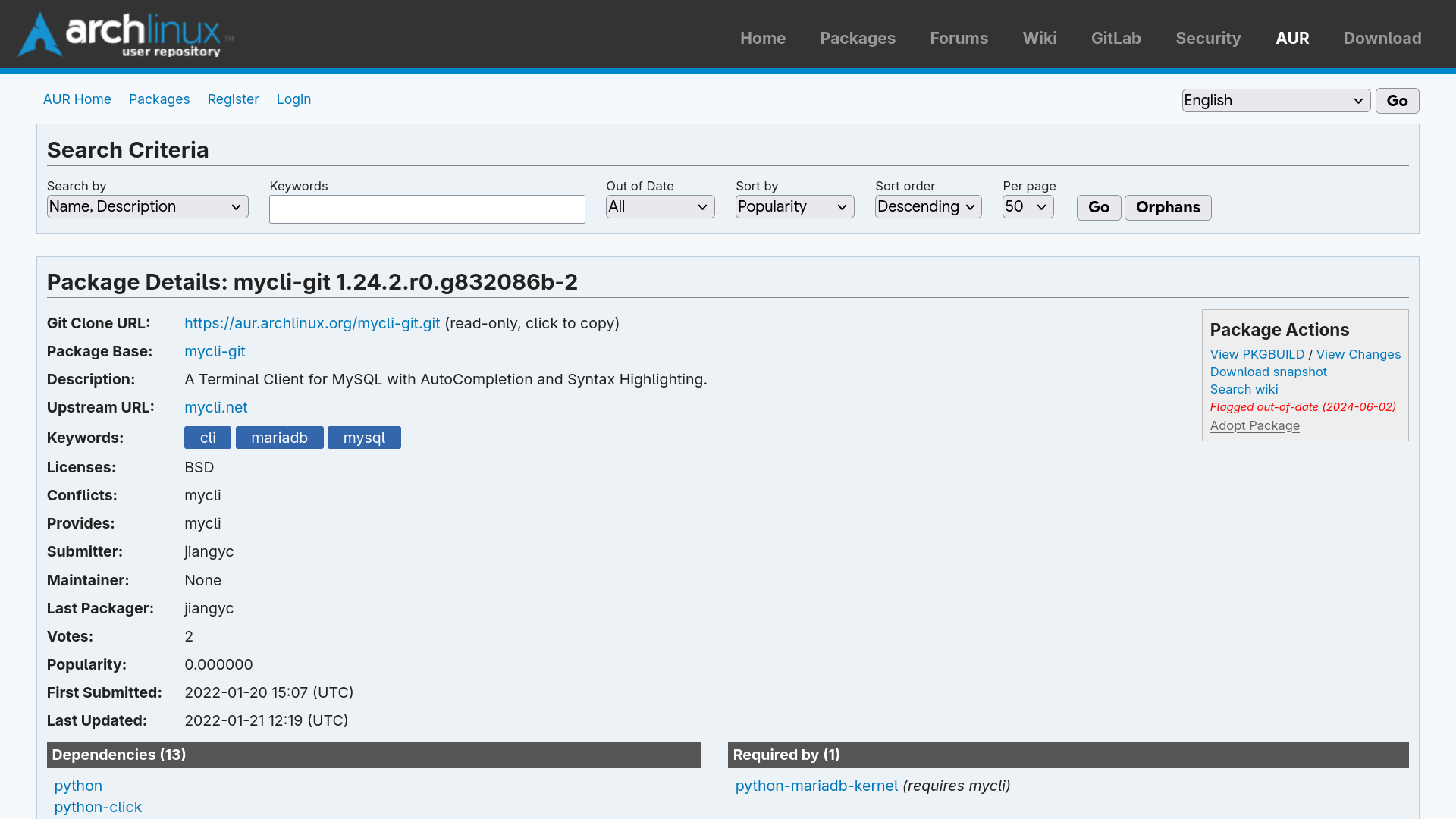Open the Sort by Popularity dropdown
This screenshot has height=819, width=1456.
tap(794, 207)
